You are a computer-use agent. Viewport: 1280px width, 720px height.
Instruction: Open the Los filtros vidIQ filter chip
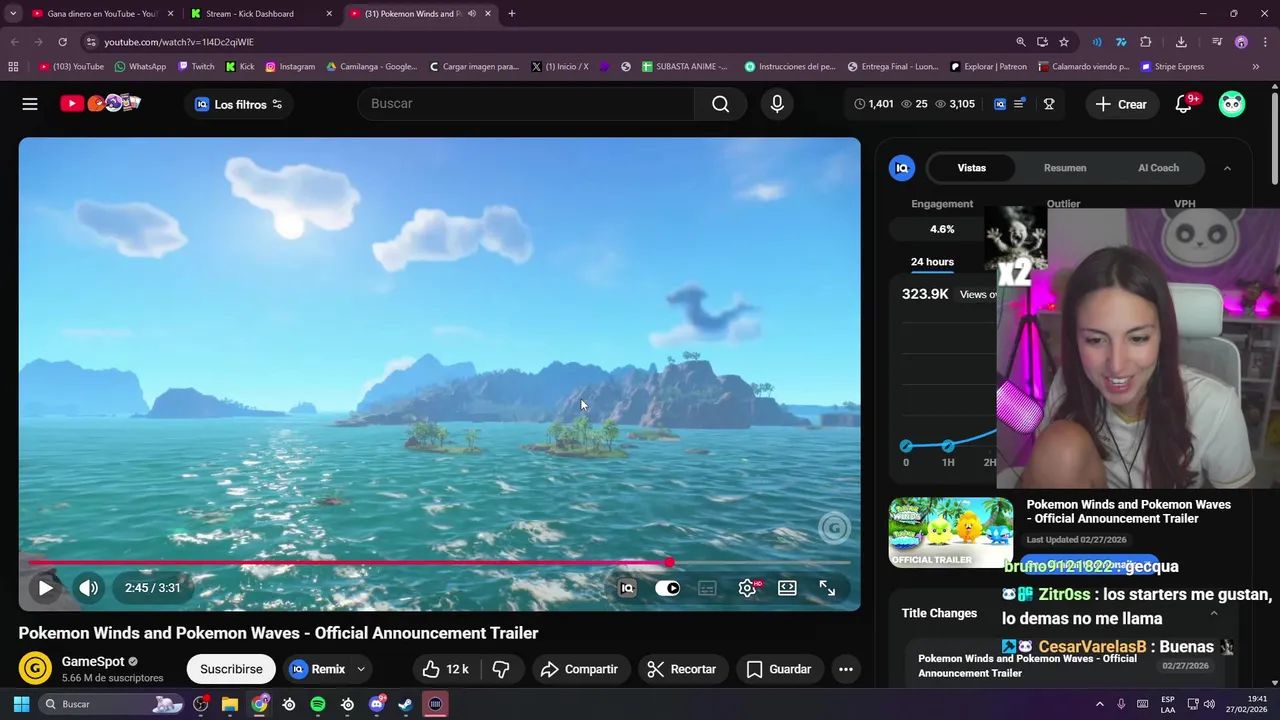click(x=239, y=104)
